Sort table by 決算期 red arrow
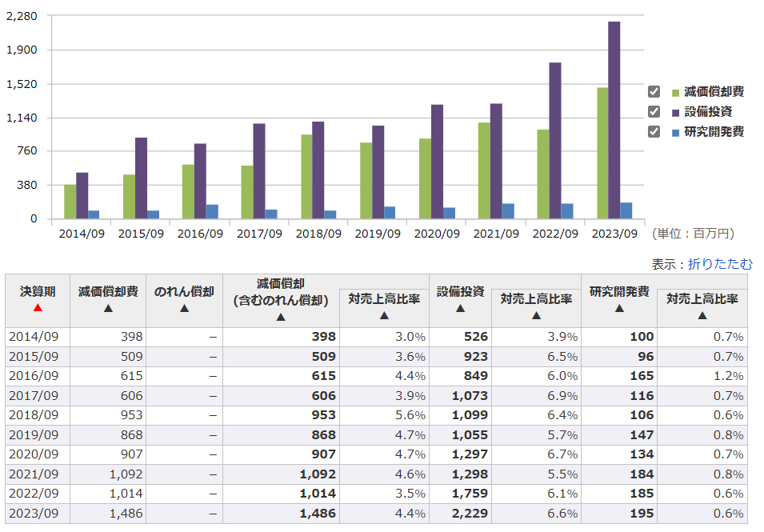 38,308
